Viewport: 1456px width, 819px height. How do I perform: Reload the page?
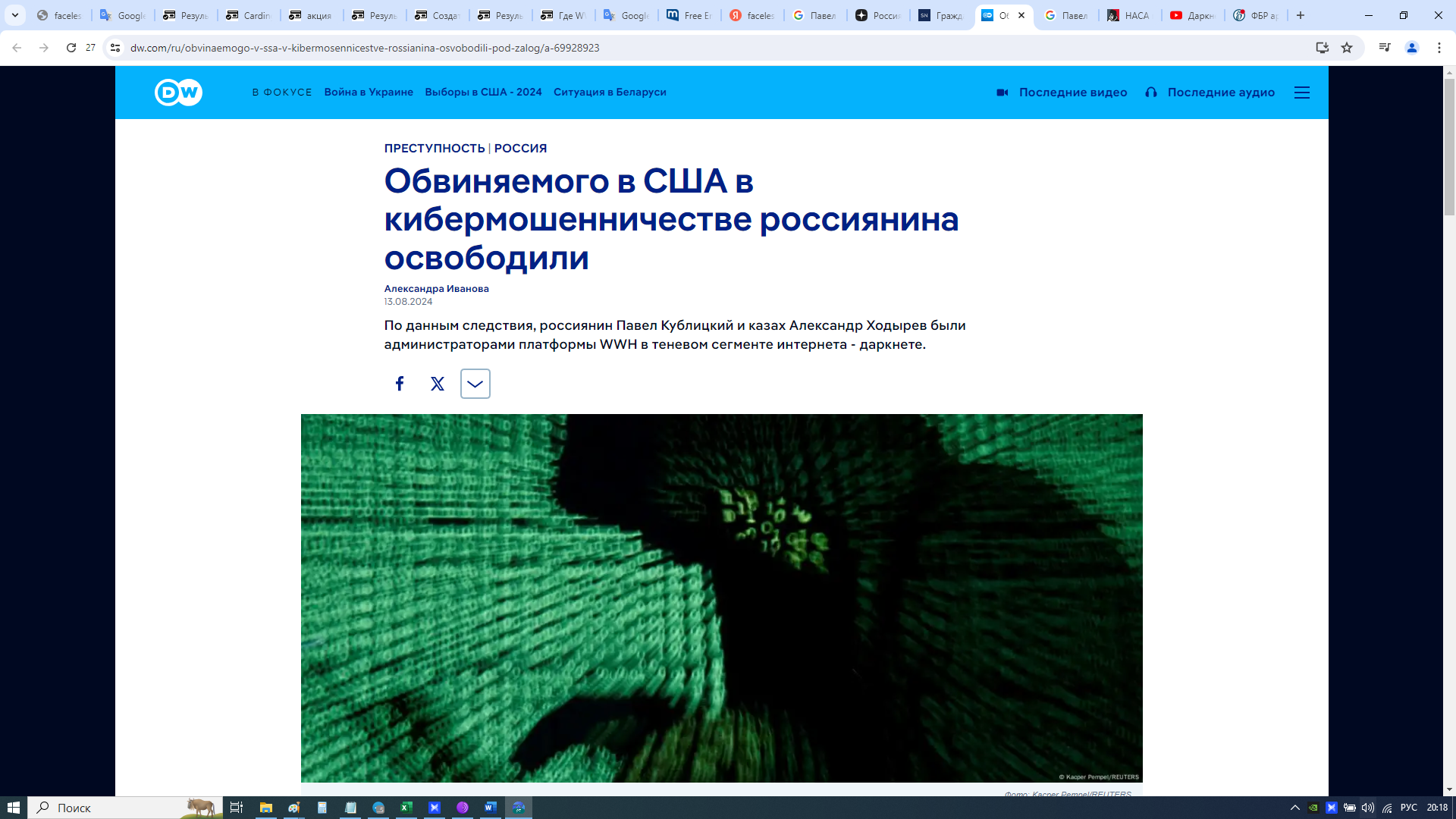(71, 48)
